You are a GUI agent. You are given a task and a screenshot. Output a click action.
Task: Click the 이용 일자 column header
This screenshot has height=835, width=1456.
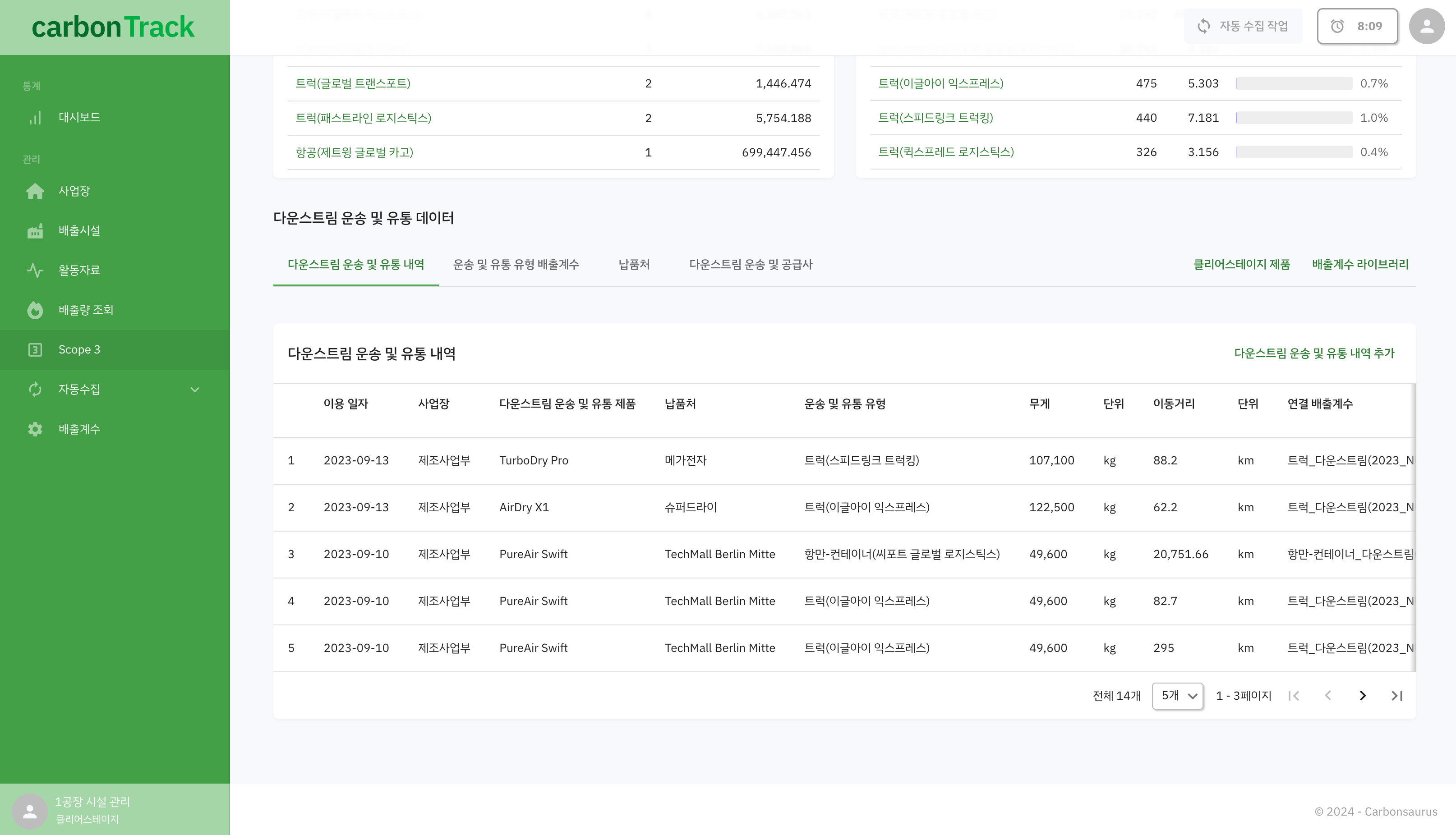(x=346, y=404)
